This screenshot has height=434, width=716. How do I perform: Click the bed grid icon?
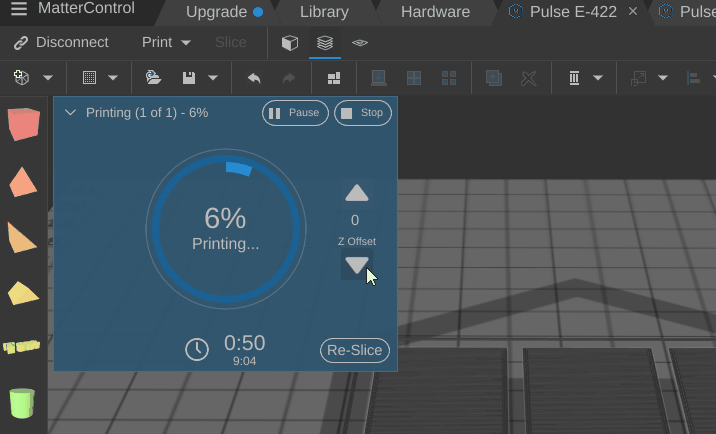point(90,78)
